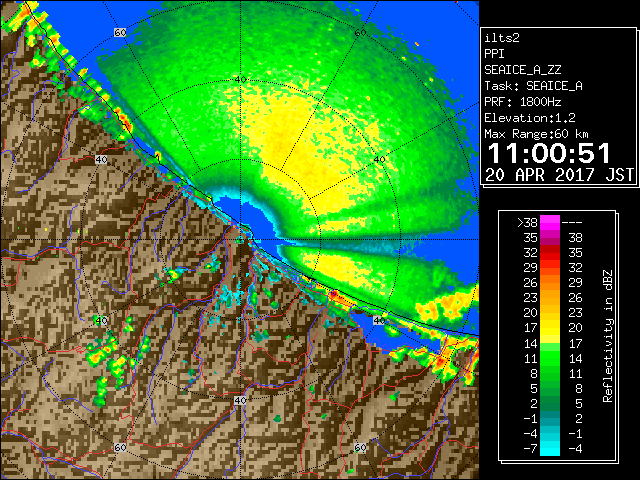This screenshot has width=640, height=480.
Task: Click the "40" range label due south
Action: click(x=240, y=400)
